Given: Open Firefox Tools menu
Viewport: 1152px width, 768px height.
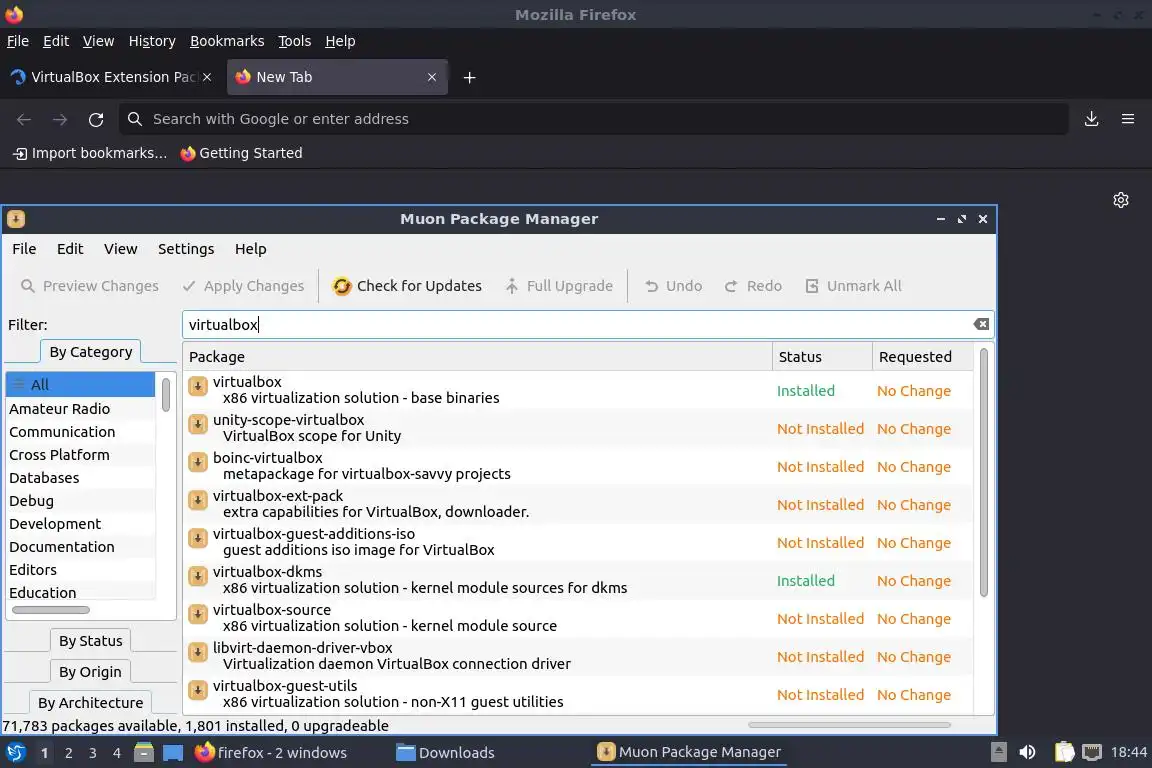Looking at the screenshot, I should (x=295, y=41).
